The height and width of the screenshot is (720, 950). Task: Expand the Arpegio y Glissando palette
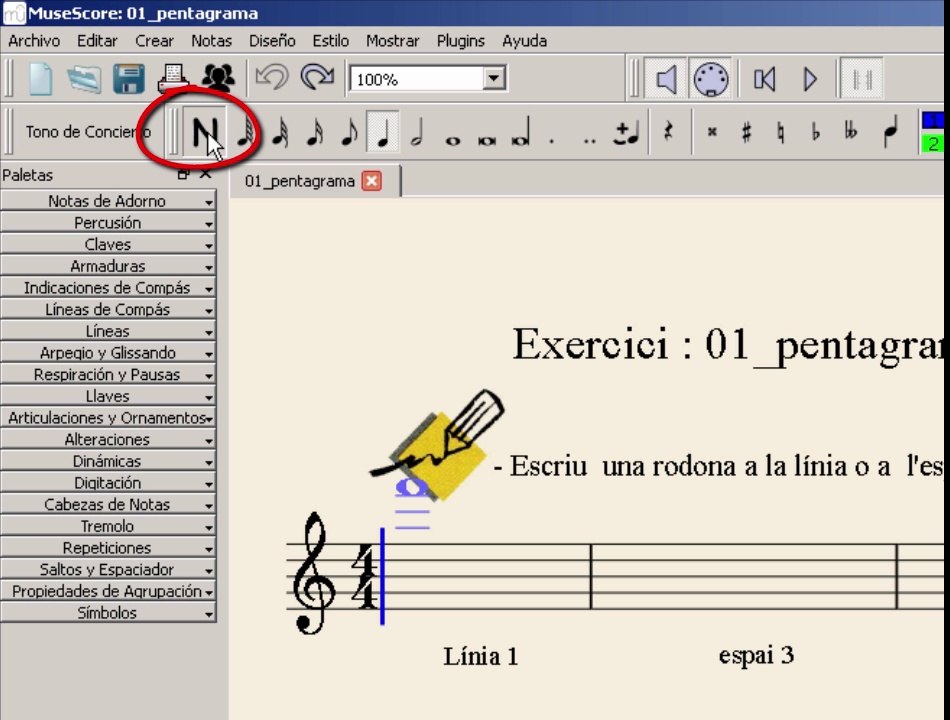(x=108, y=353)
